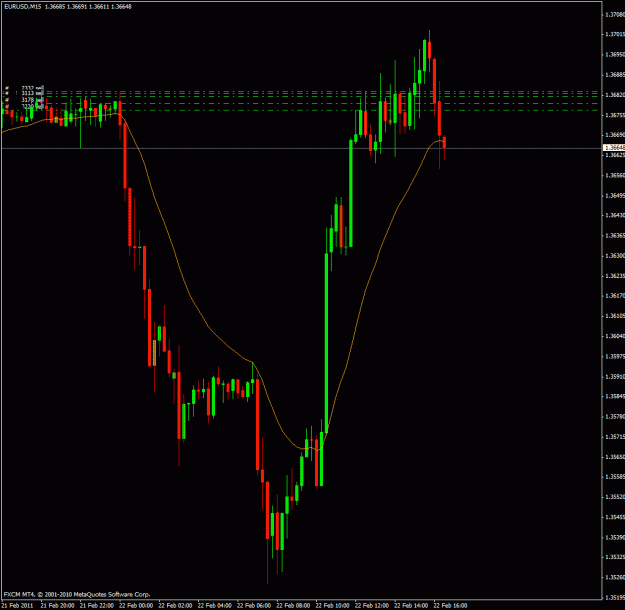This screenshot has width=625, height=610.
Task: Click the 1.35780 price axis label
Action: click(615, 416)
